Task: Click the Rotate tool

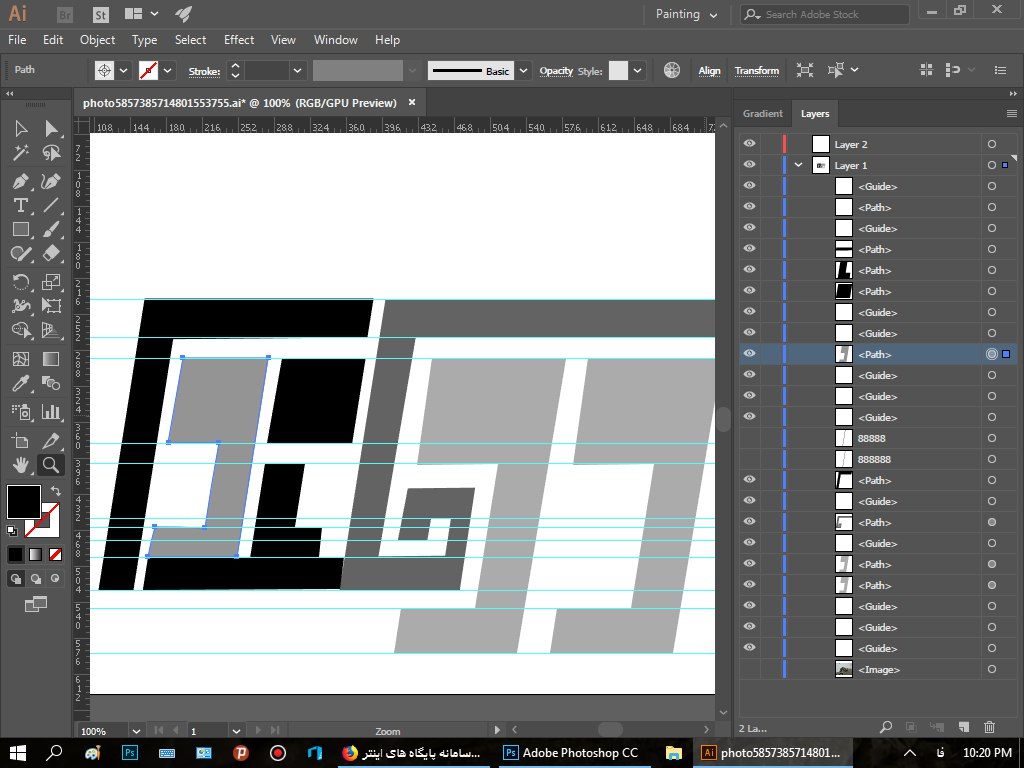Action: pyautogui.click(x=20, y=282)
